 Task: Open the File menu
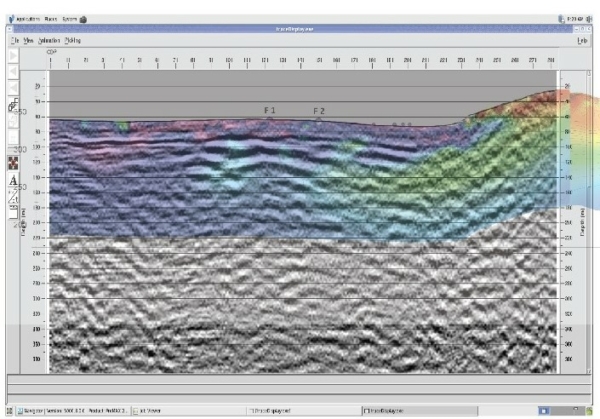point(15,41)
